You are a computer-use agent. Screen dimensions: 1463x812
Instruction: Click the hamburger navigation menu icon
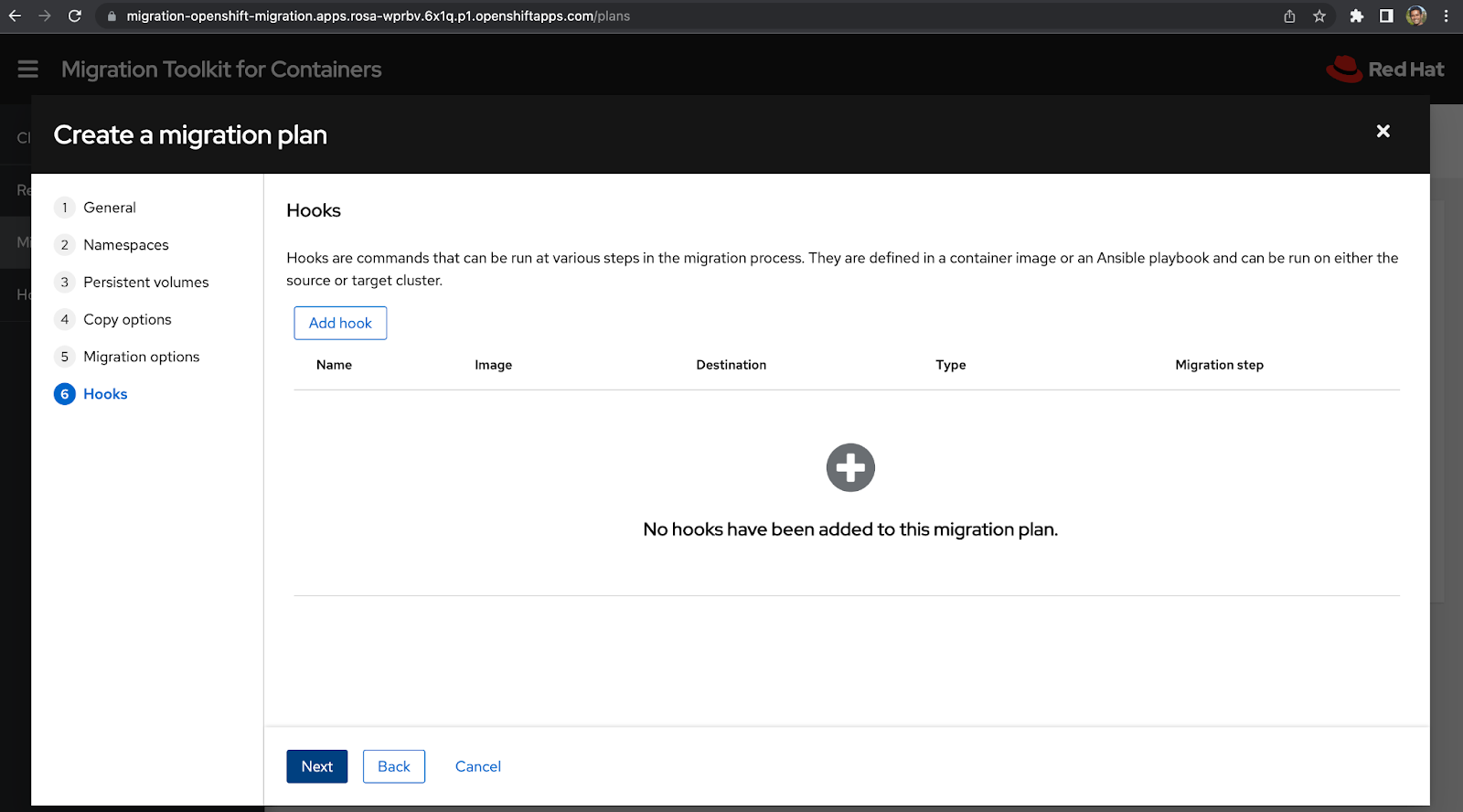click(27, 69)
